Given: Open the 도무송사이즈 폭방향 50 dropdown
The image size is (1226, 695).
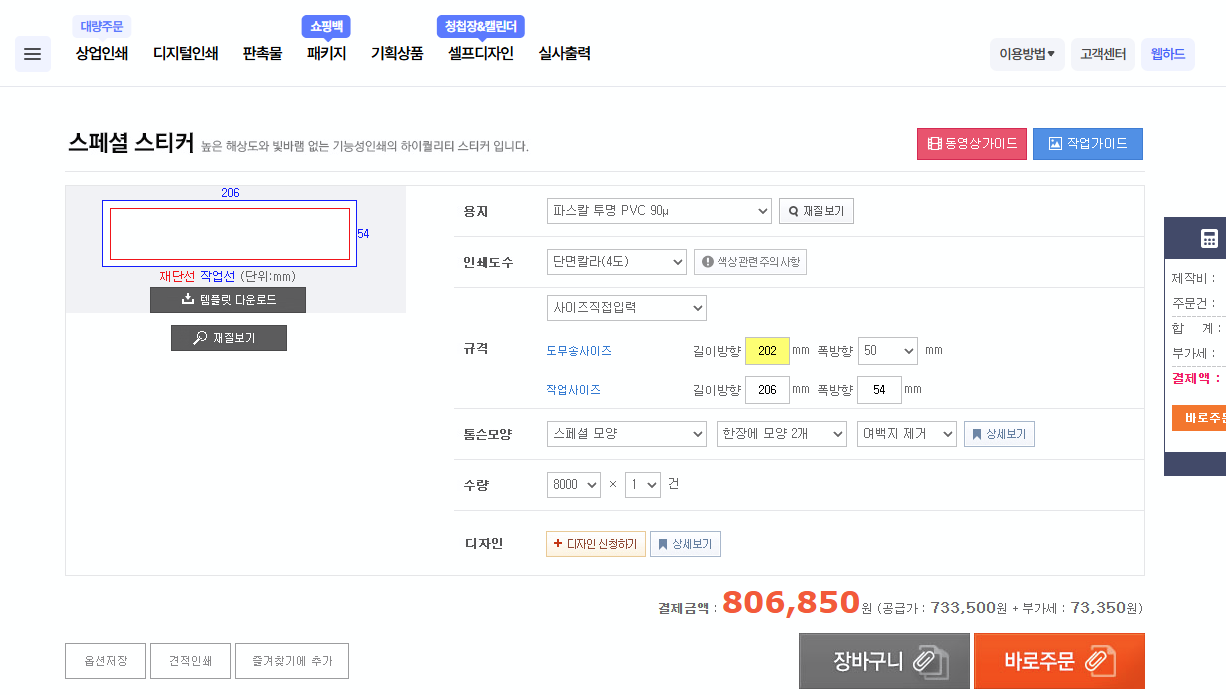Looking at the screenshot, I should click(888, 351).
